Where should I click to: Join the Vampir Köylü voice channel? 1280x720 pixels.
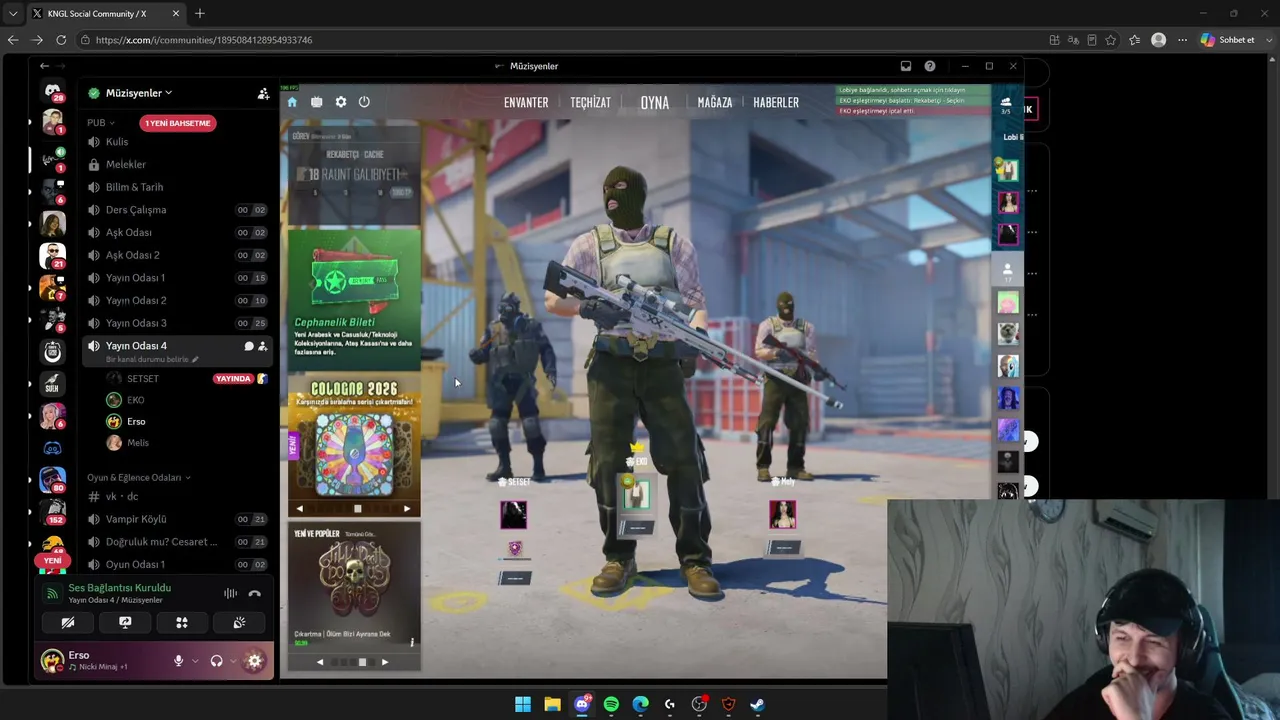click(x=176, y=519)
